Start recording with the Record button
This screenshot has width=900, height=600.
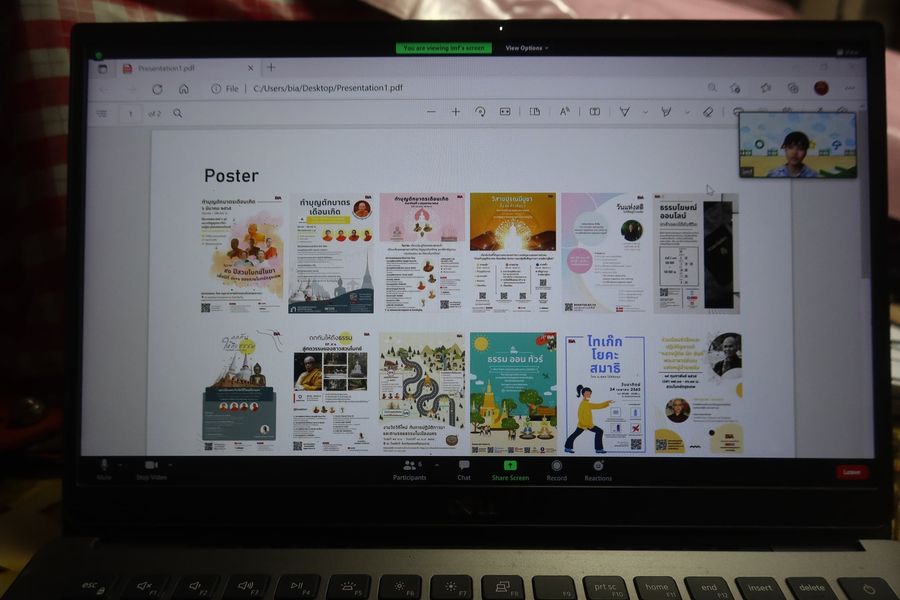[556, 466]
